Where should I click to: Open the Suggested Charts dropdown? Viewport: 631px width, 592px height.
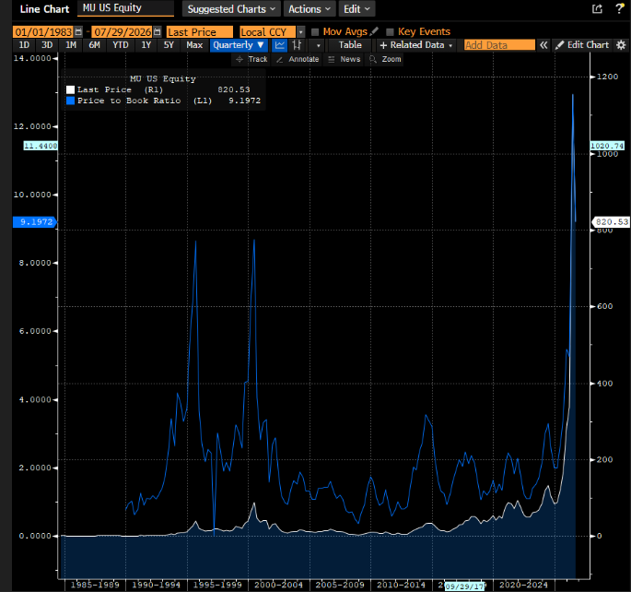(231, 9)
